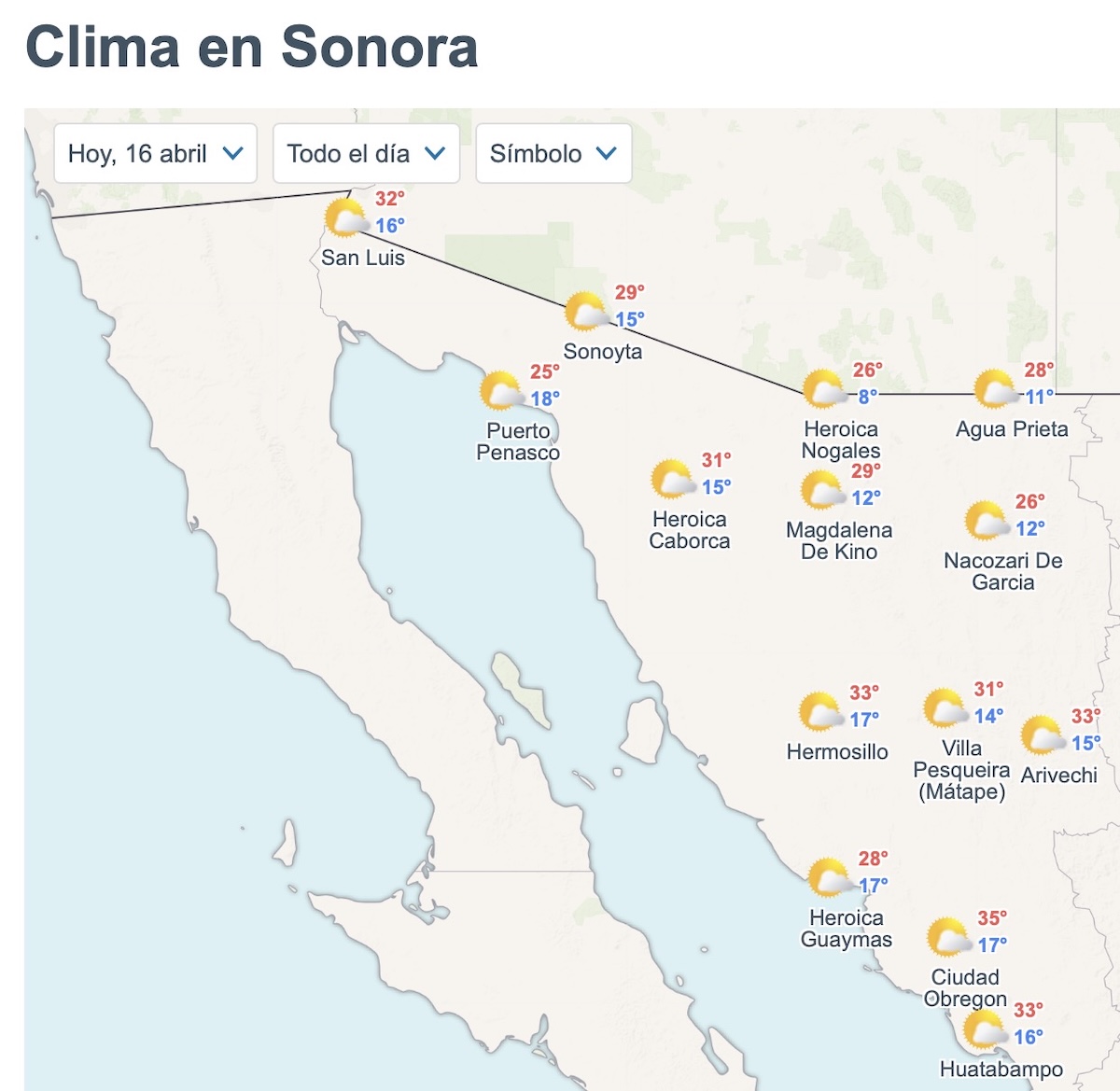The width and height of the screenshot is (1120, 1091).
Task: Select the Heroica Guaymas cloud icon
Action: [x=828, y=877]
